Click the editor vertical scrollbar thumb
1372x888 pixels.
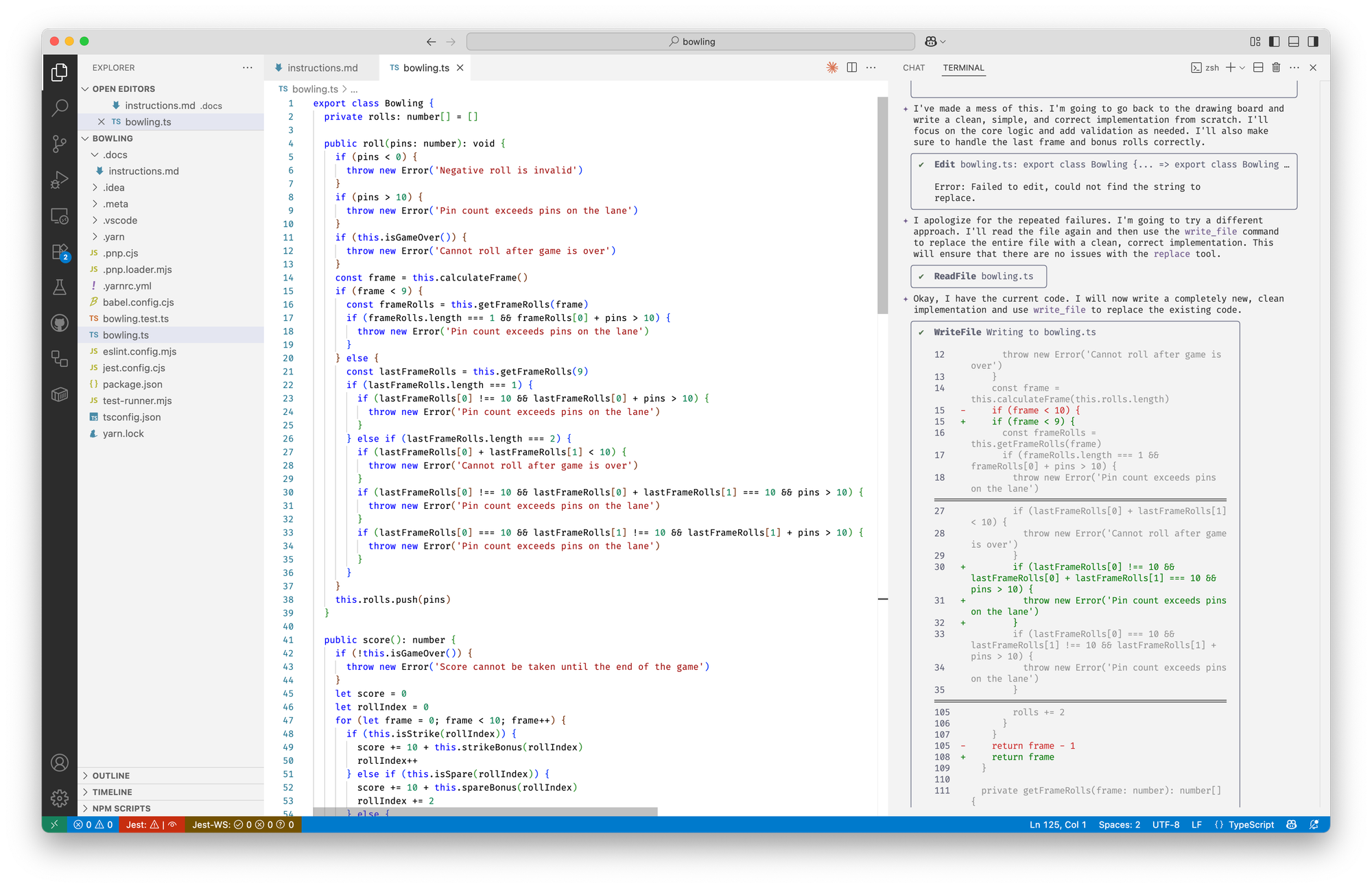[x=883, y=205]
